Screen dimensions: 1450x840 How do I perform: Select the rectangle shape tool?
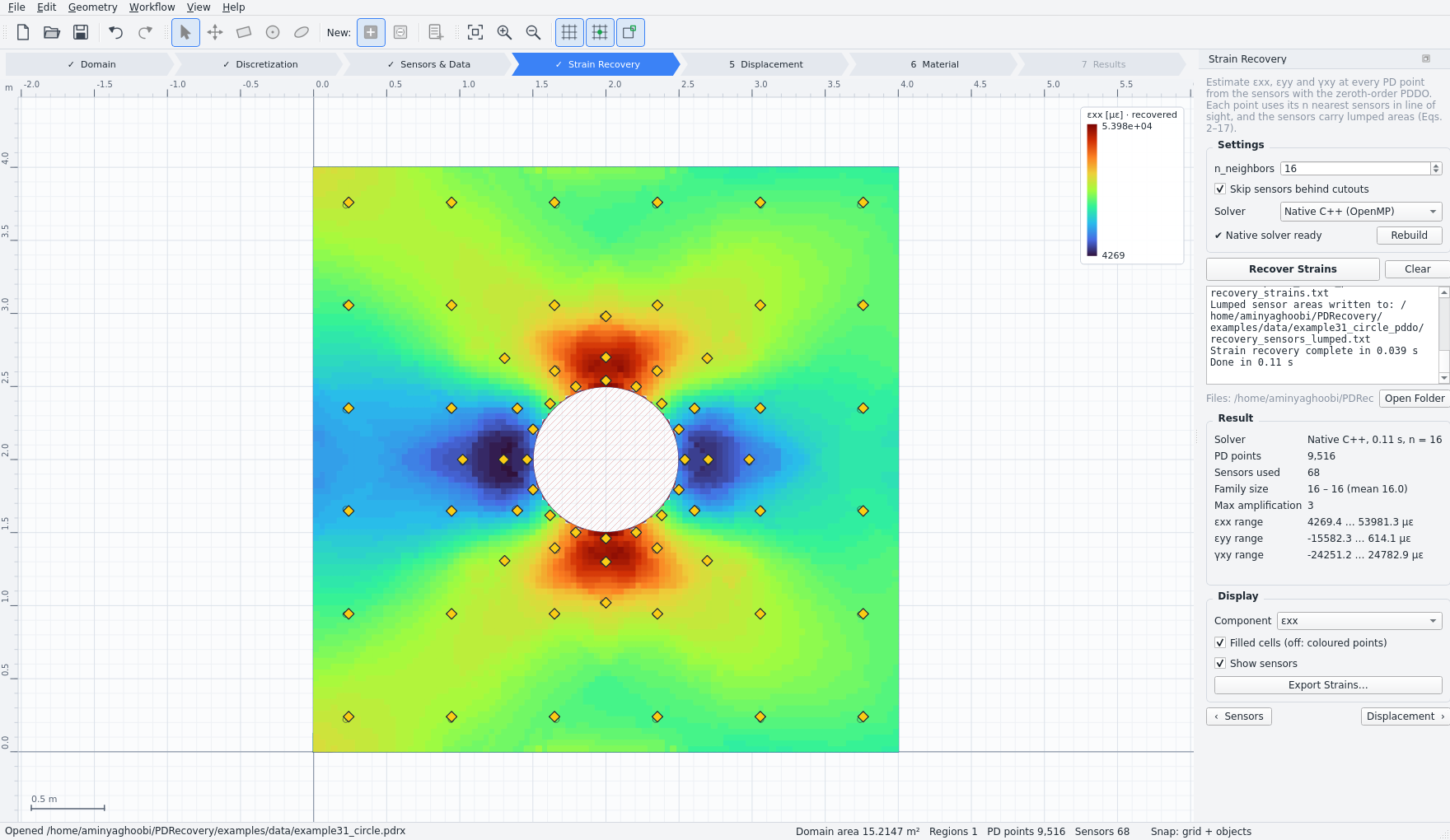click(244, 32)
